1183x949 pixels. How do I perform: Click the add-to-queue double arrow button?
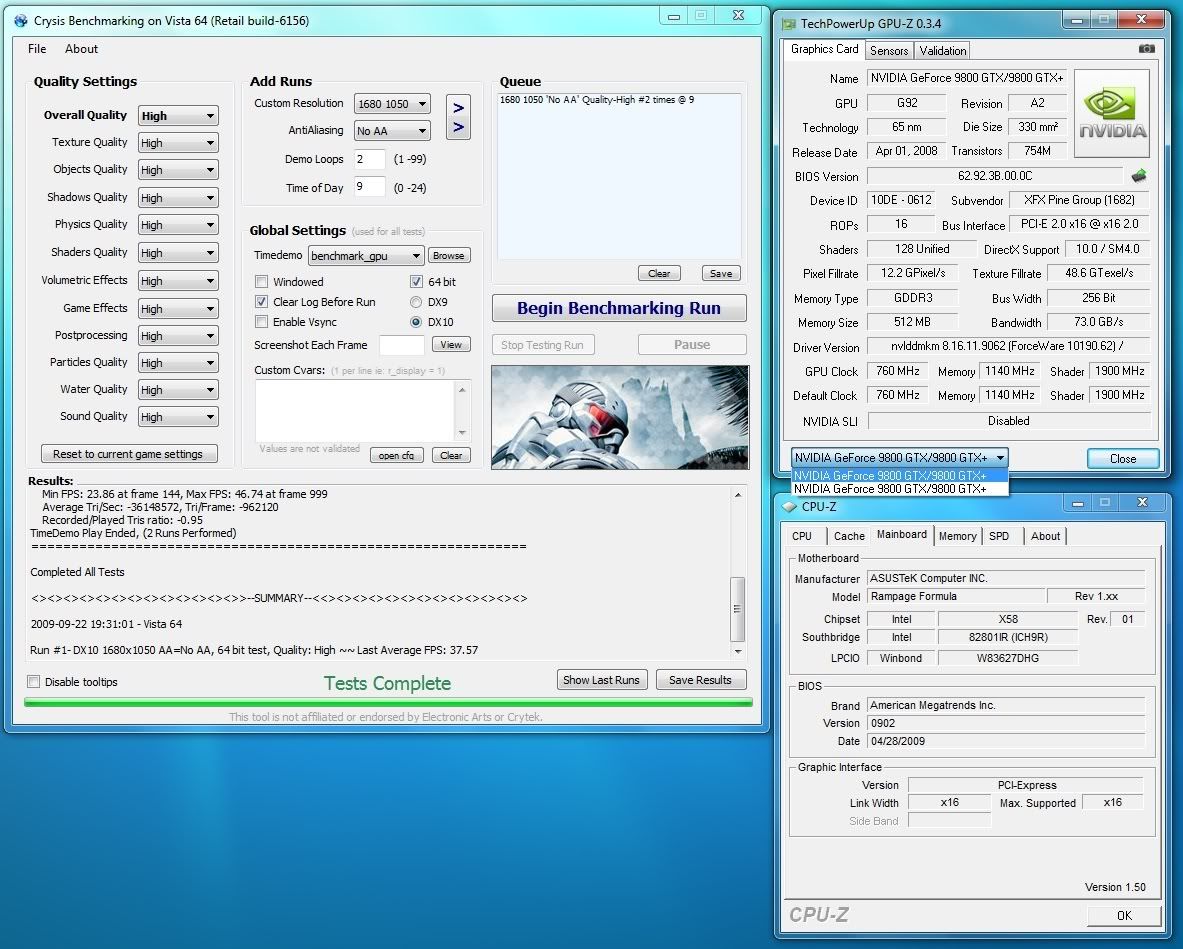[458, 117]
